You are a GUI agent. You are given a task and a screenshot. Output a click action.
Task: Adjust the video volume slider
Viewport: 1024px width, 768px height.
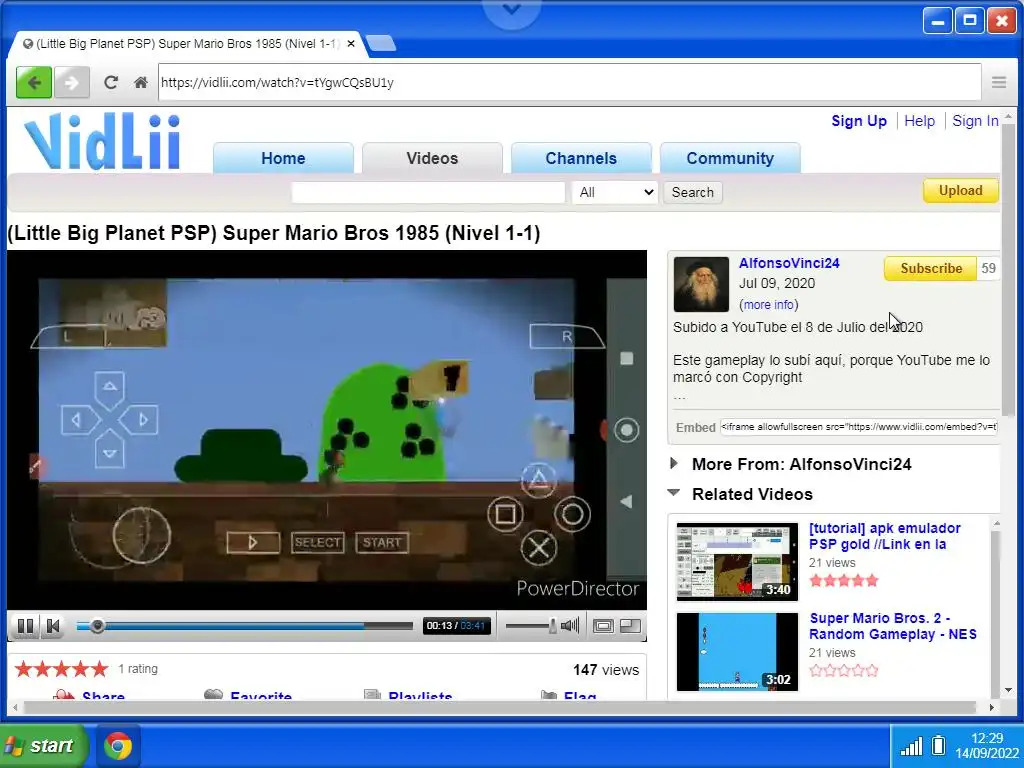point(531,626)
